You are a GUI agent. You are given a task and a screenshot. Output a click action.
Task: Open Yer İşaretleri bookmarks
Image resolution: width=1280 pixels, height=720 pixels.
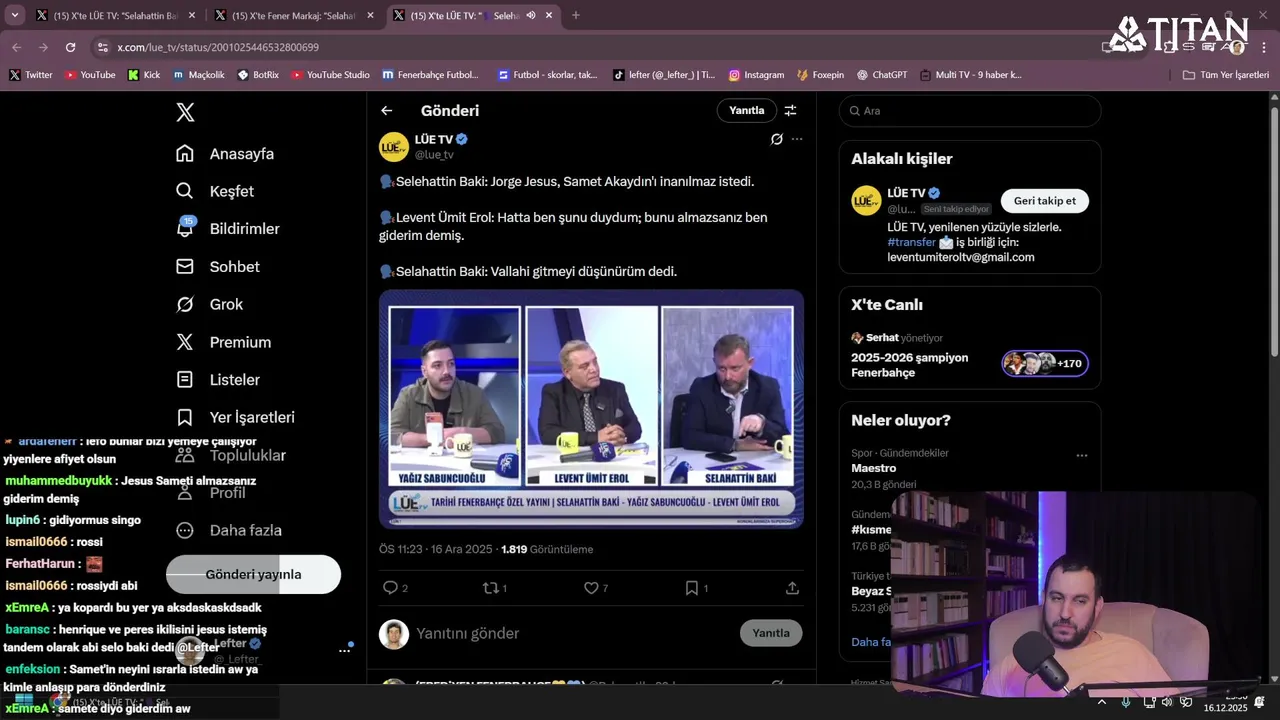[235, 417]
